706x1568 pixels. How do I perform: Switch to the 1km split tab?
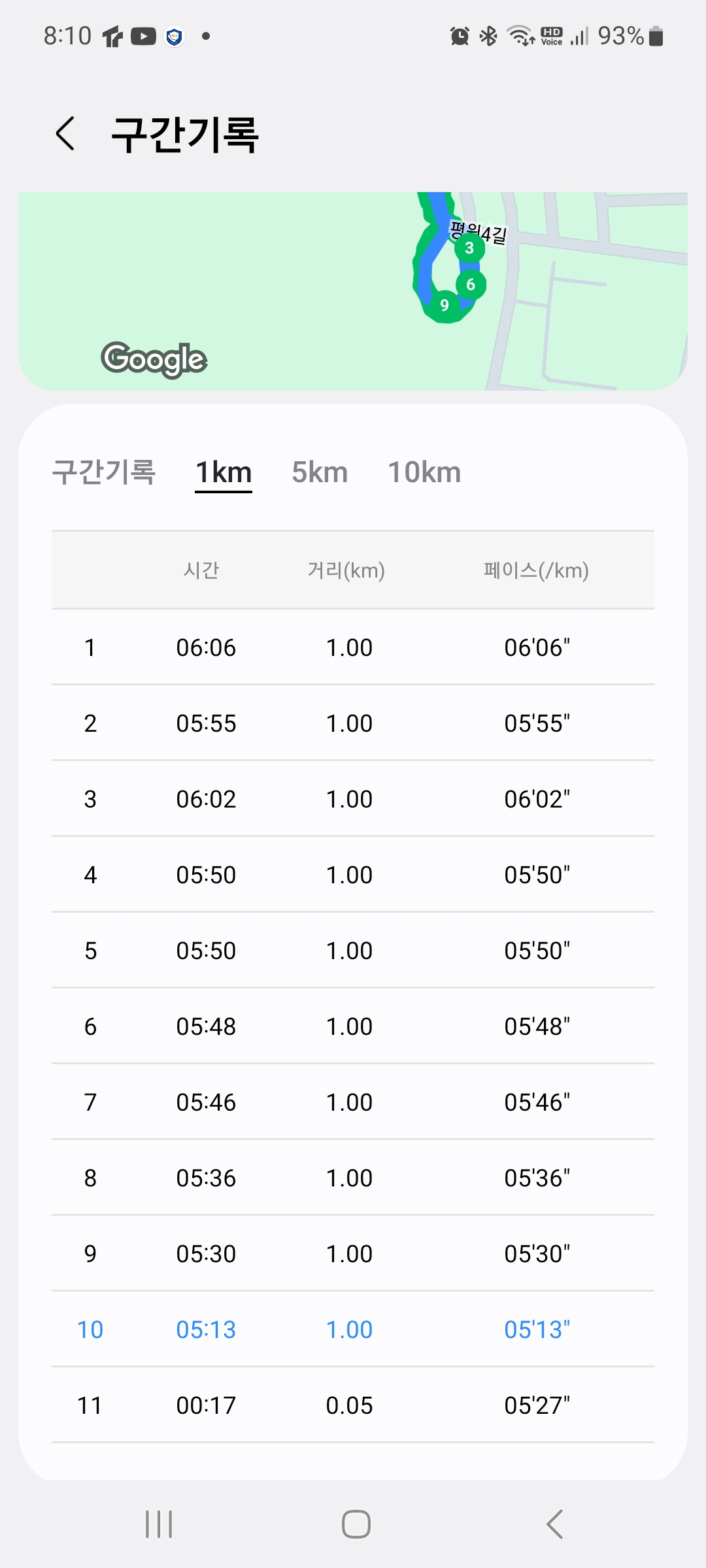(x=224, y=472)
